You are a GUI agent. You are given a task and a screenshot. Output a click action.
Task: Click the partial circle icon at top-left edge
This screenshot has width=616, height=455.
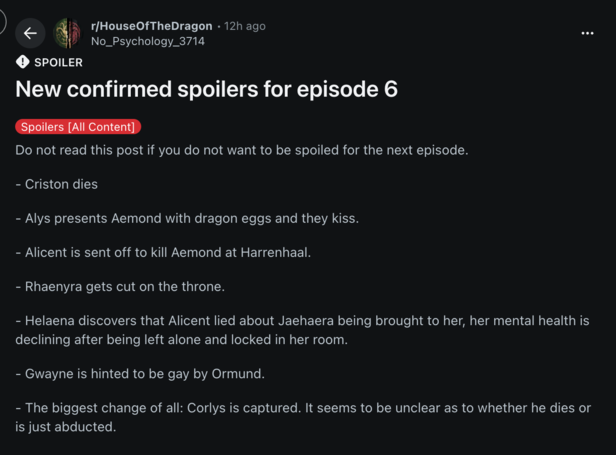[2, 22]
